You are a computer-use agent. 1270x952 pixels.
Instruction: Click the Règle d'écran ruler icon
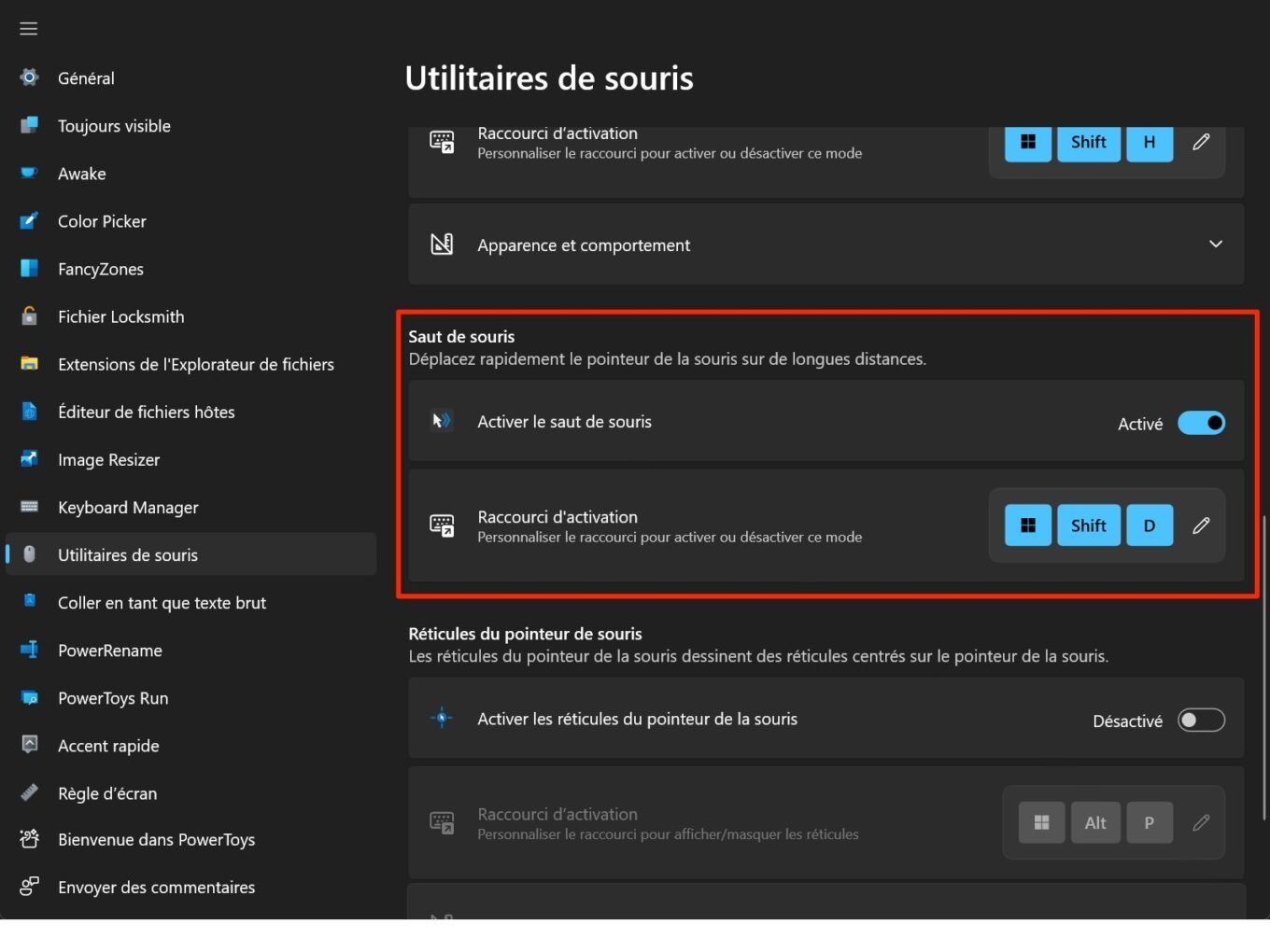(x=30, y=792)
